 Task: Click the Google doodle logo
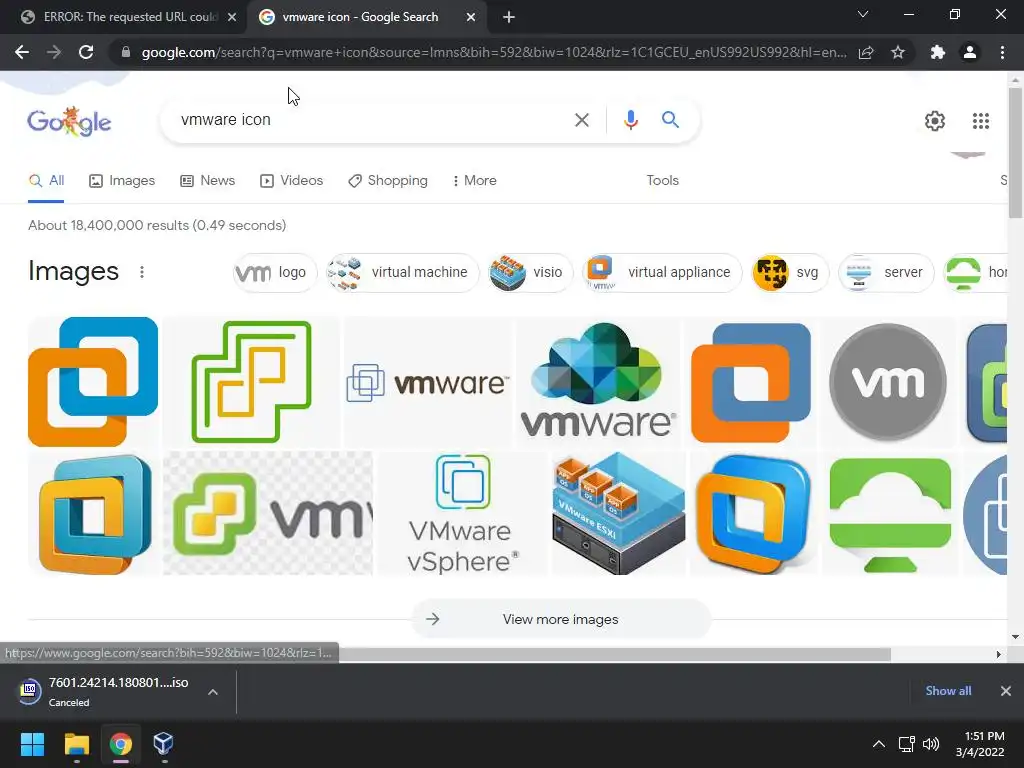point(69,121)
